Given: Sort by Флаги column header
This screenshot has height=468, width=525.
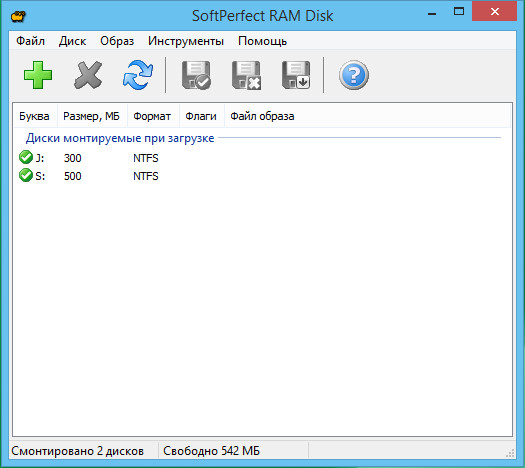Looking at the screenshot, I should 201,116.
